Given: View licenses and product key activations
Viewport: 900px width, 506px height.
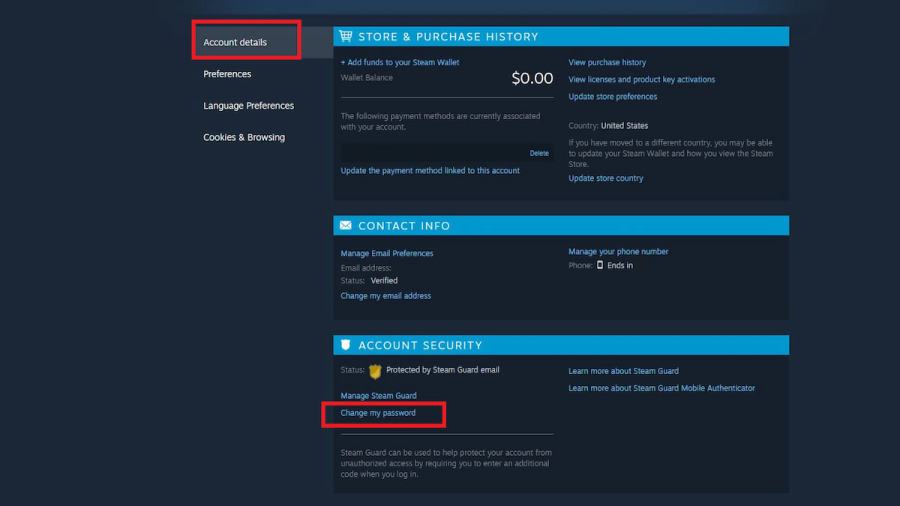Looking at the screenshot, I should pos(642,79).
